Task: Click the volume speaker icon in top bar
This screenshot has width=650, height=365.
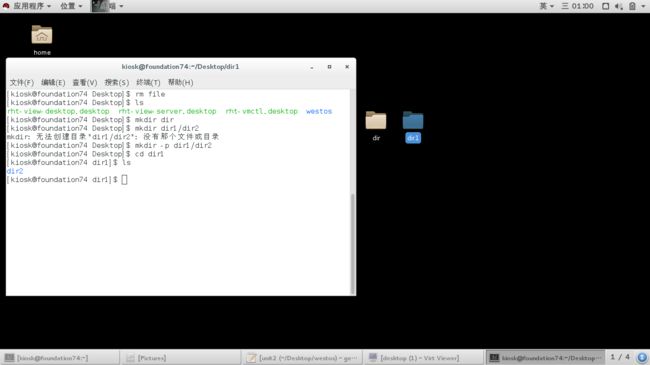Action: pyautogui.click(x=618, y=6)
